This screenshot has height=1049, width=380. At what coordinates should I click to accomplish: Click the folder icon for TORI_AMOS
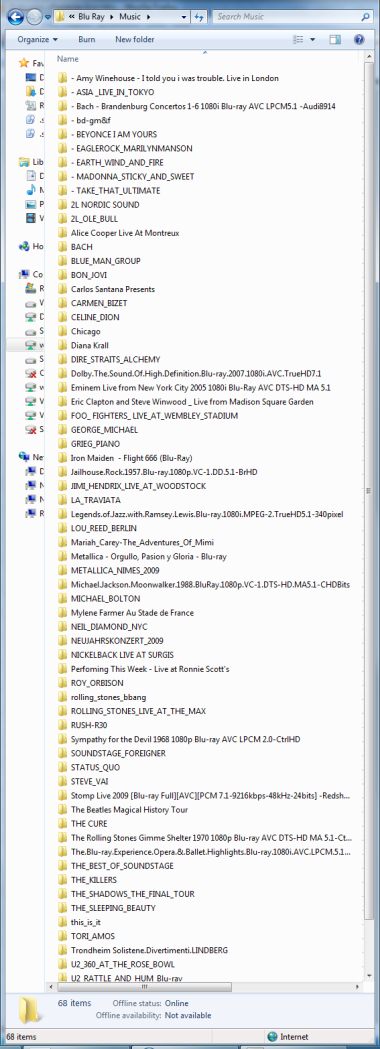click(63, 935)
